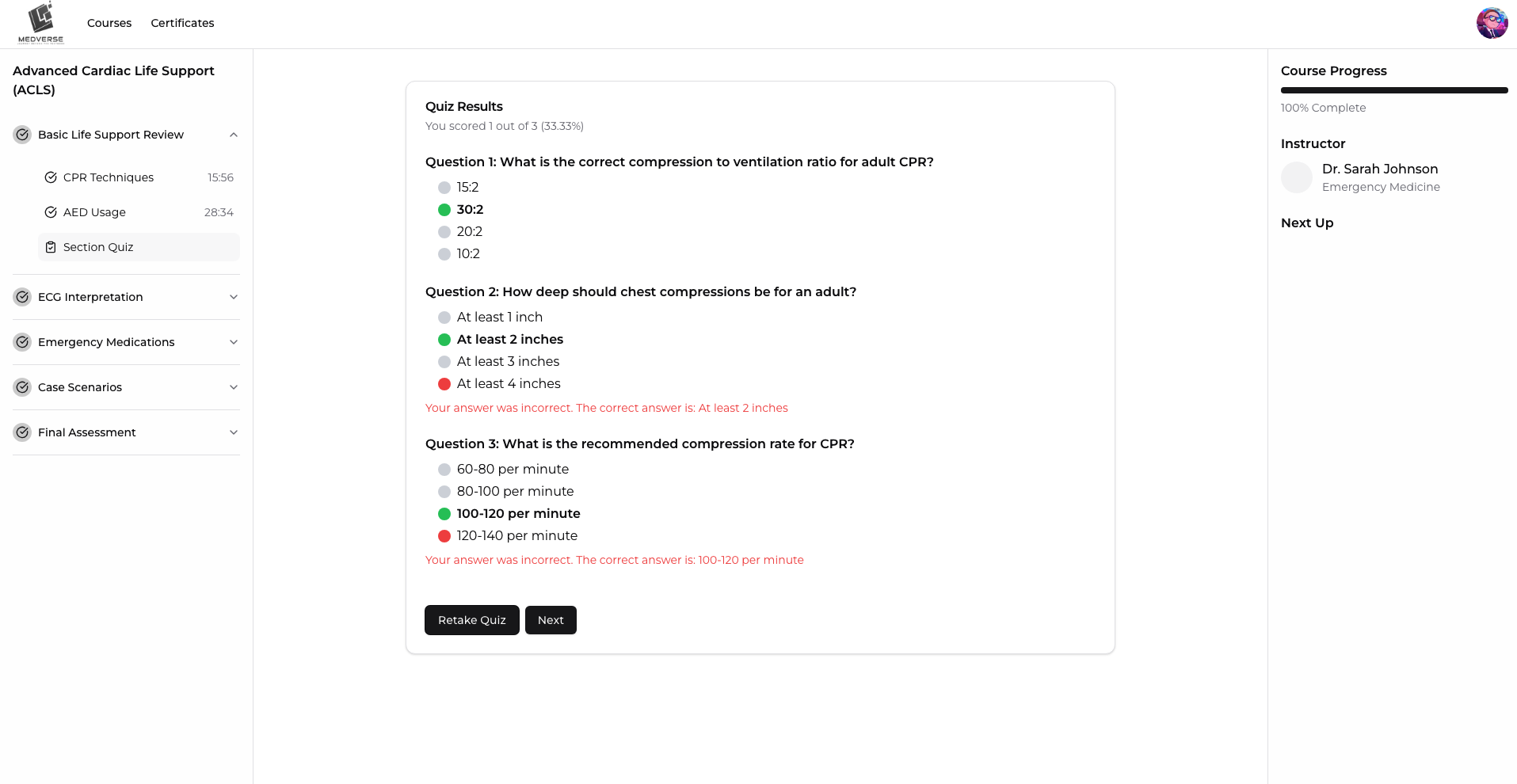Expand the Case Scenarios section chevron

click(234, 387)
